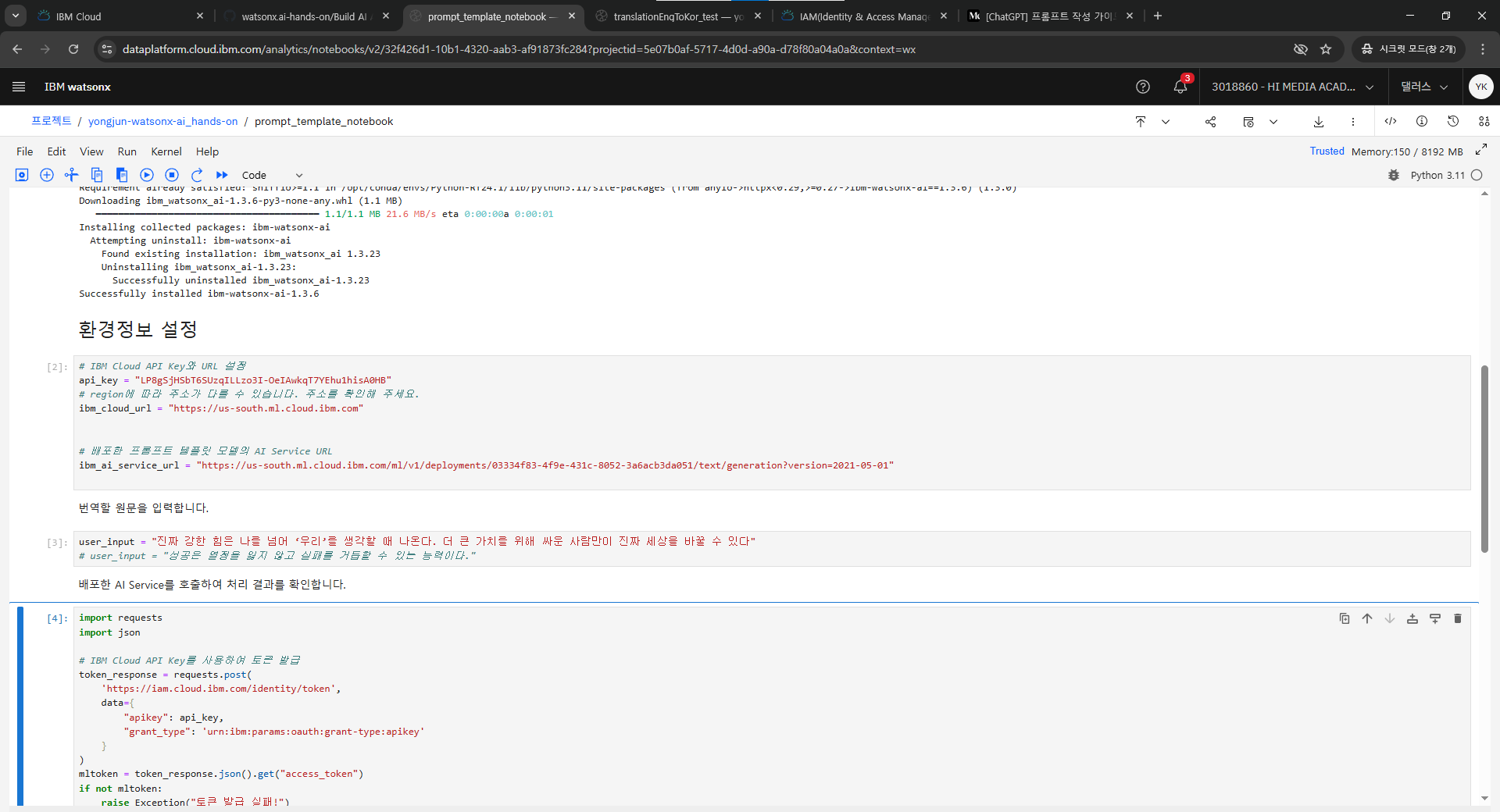Open the Run menu
The width and height of the screenshot is (1500, 812).
(x=127, y=151)
